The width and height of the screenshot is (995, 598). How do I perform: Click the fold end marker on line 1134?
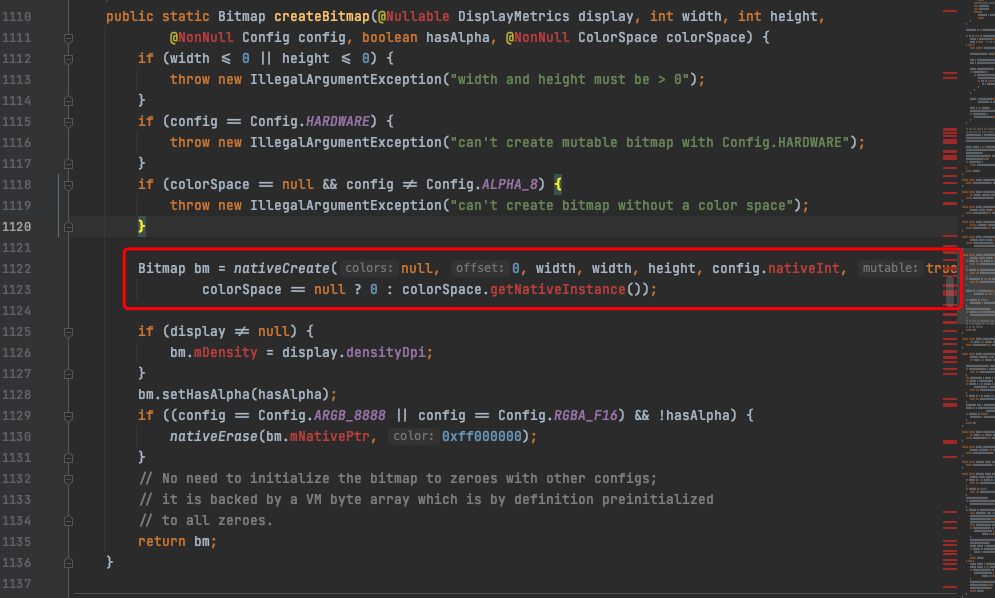pos(69,521)
